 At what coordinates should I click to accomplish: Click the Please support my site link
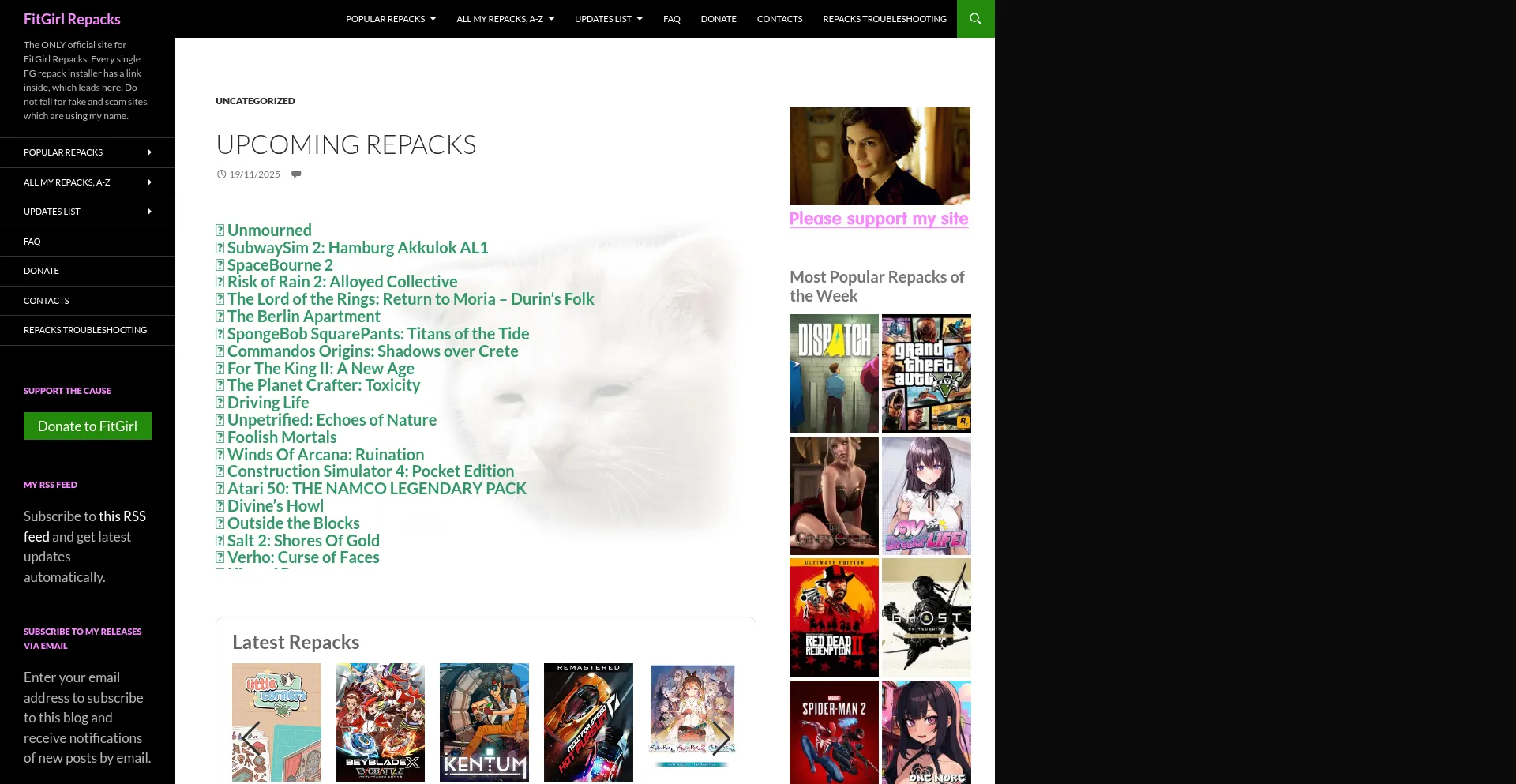point(878,219)
